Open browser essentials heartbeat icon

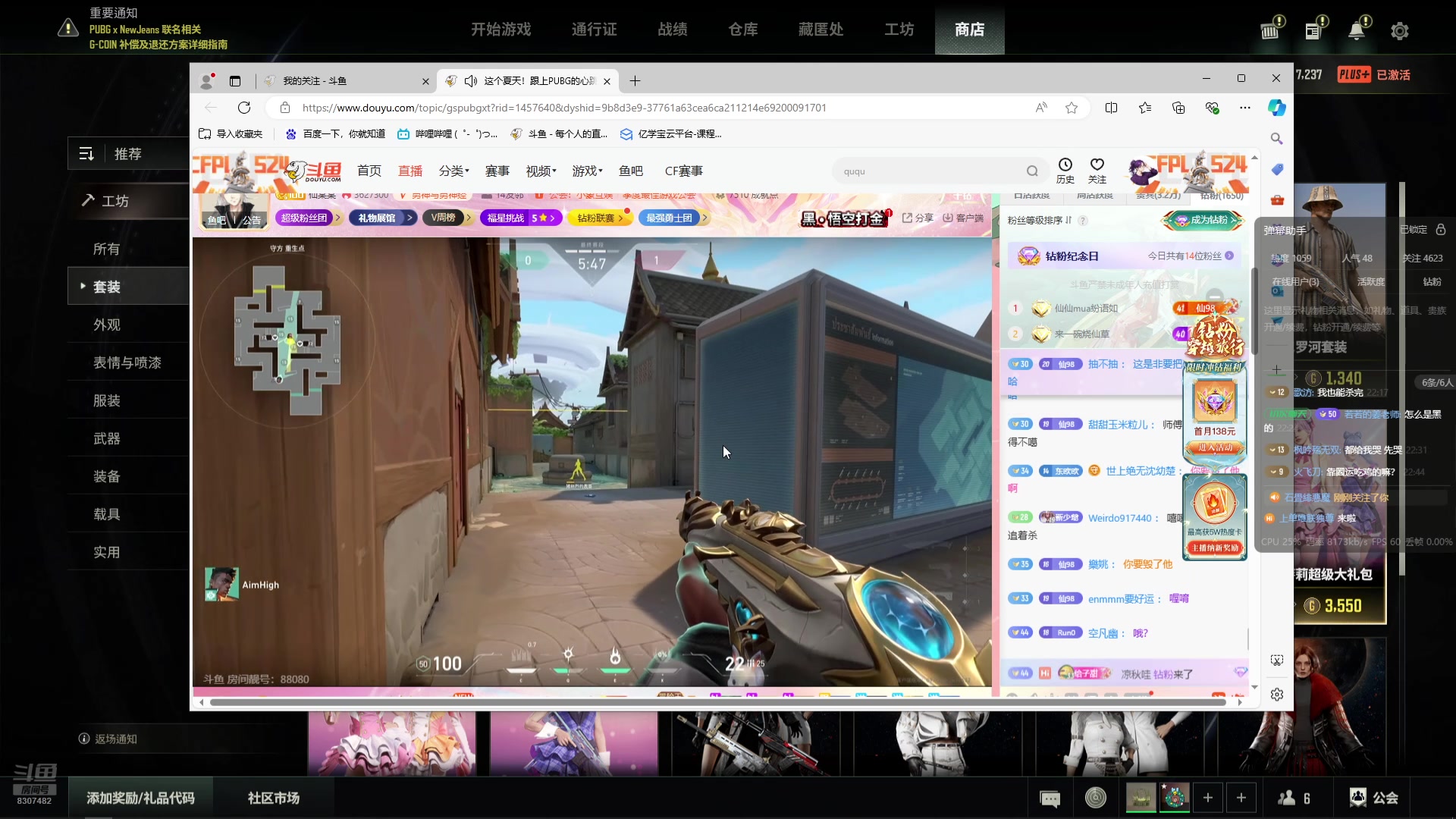[x=1212, y=108]
